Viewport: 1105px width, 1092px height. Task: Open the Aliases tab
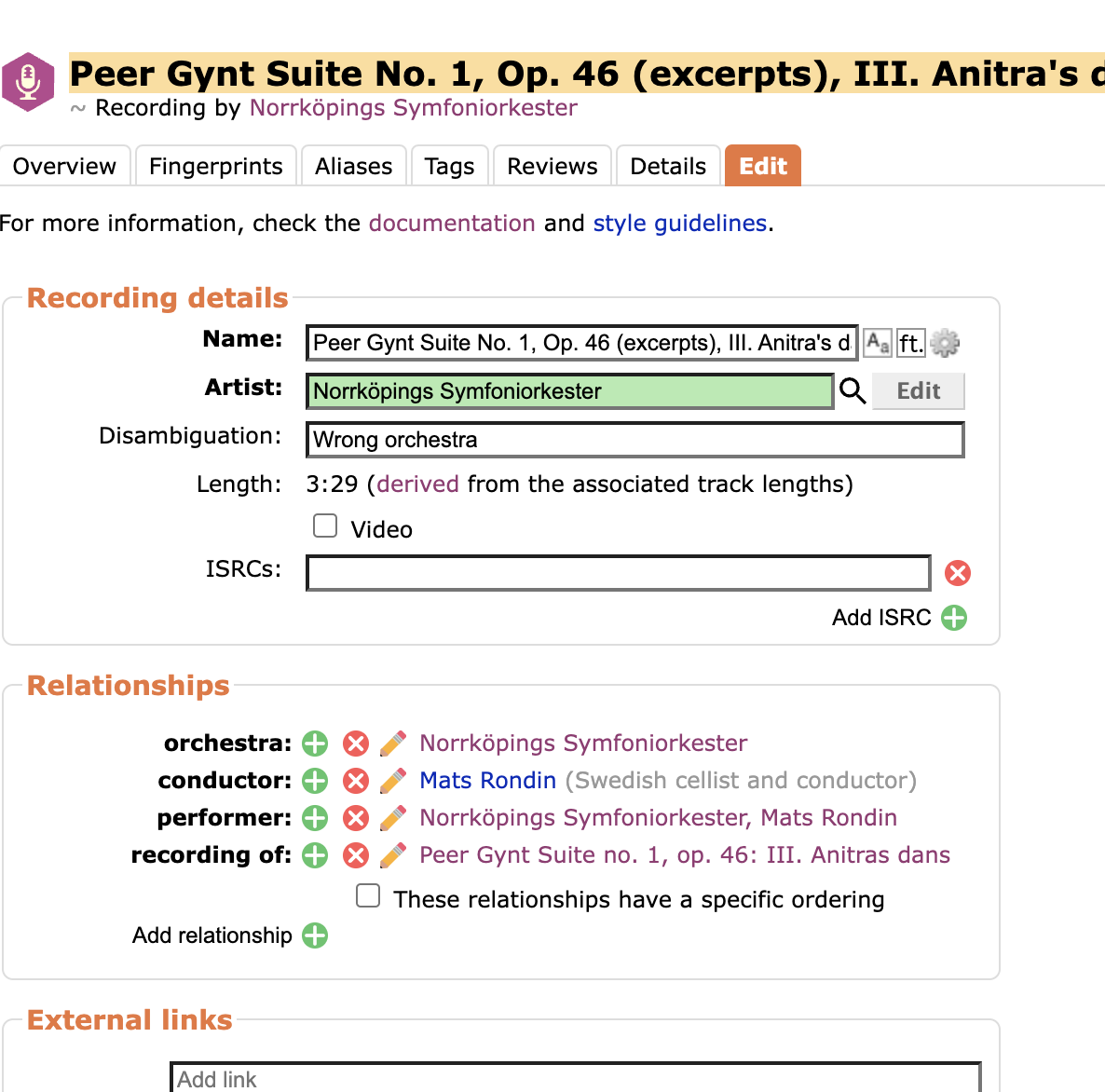tap(353, 166)
